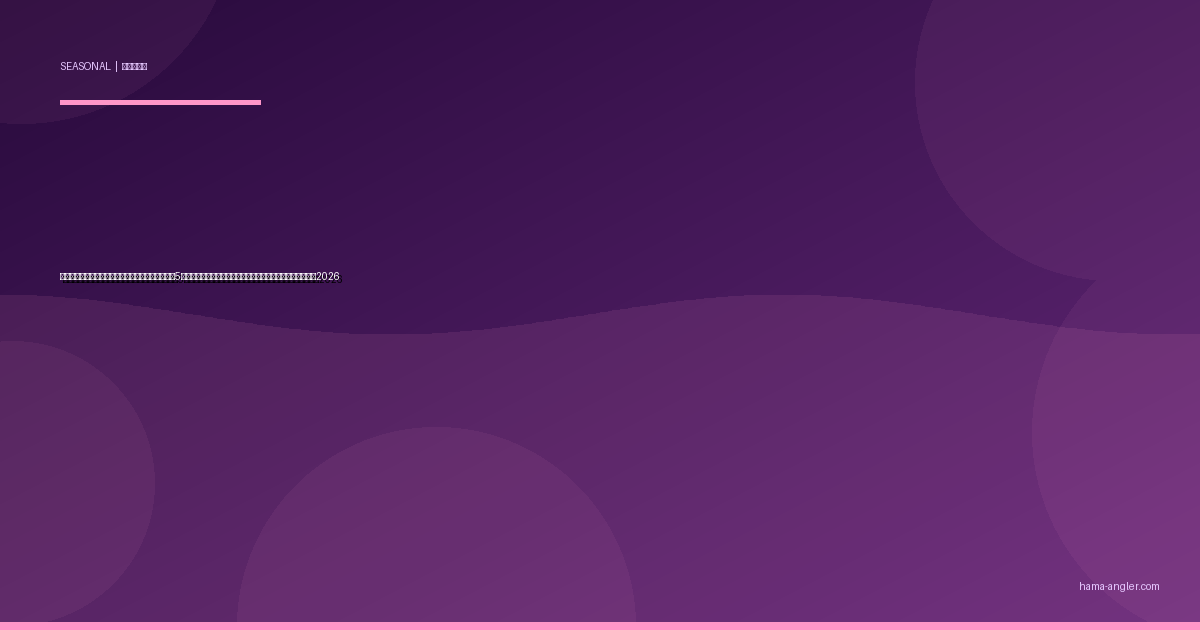Select the digit 5 inside the subtitle

pyautogui.click(x=178, y=277)
